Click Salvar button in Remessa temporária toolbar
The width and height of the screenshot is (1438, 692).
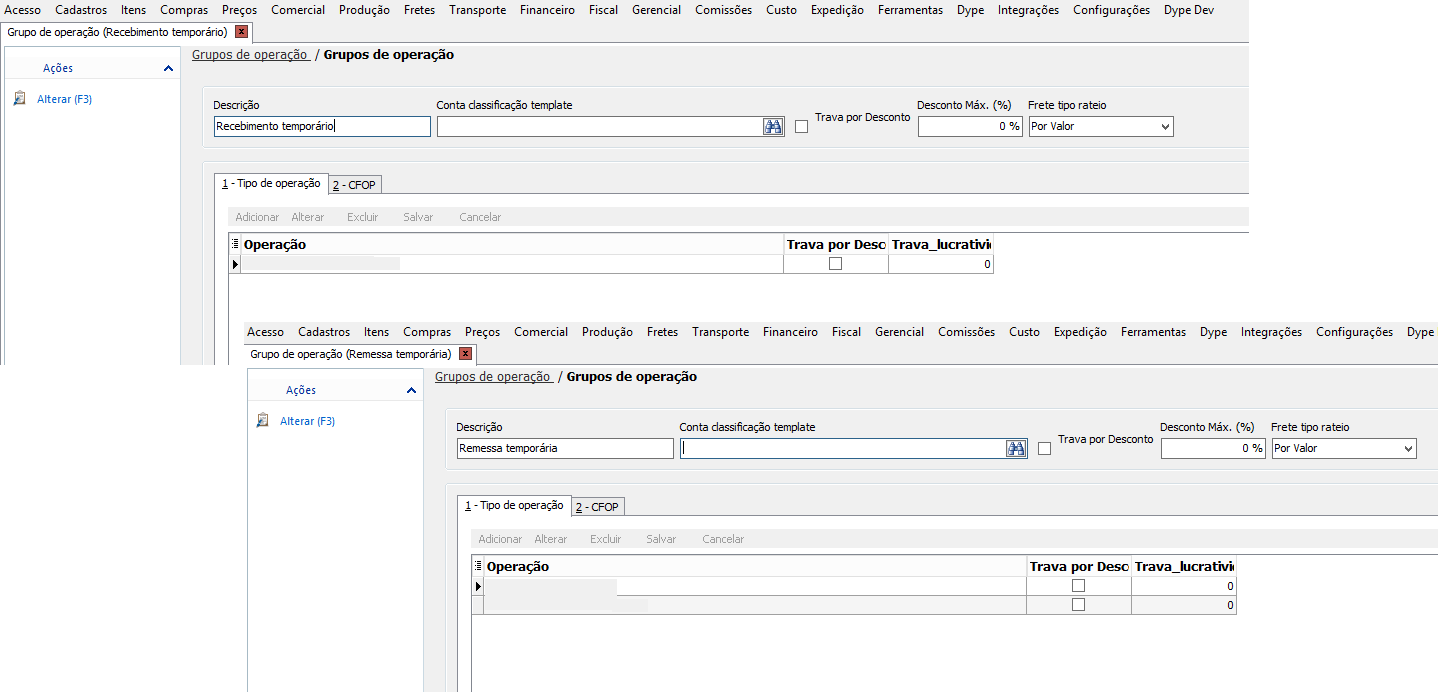(661, 539)
